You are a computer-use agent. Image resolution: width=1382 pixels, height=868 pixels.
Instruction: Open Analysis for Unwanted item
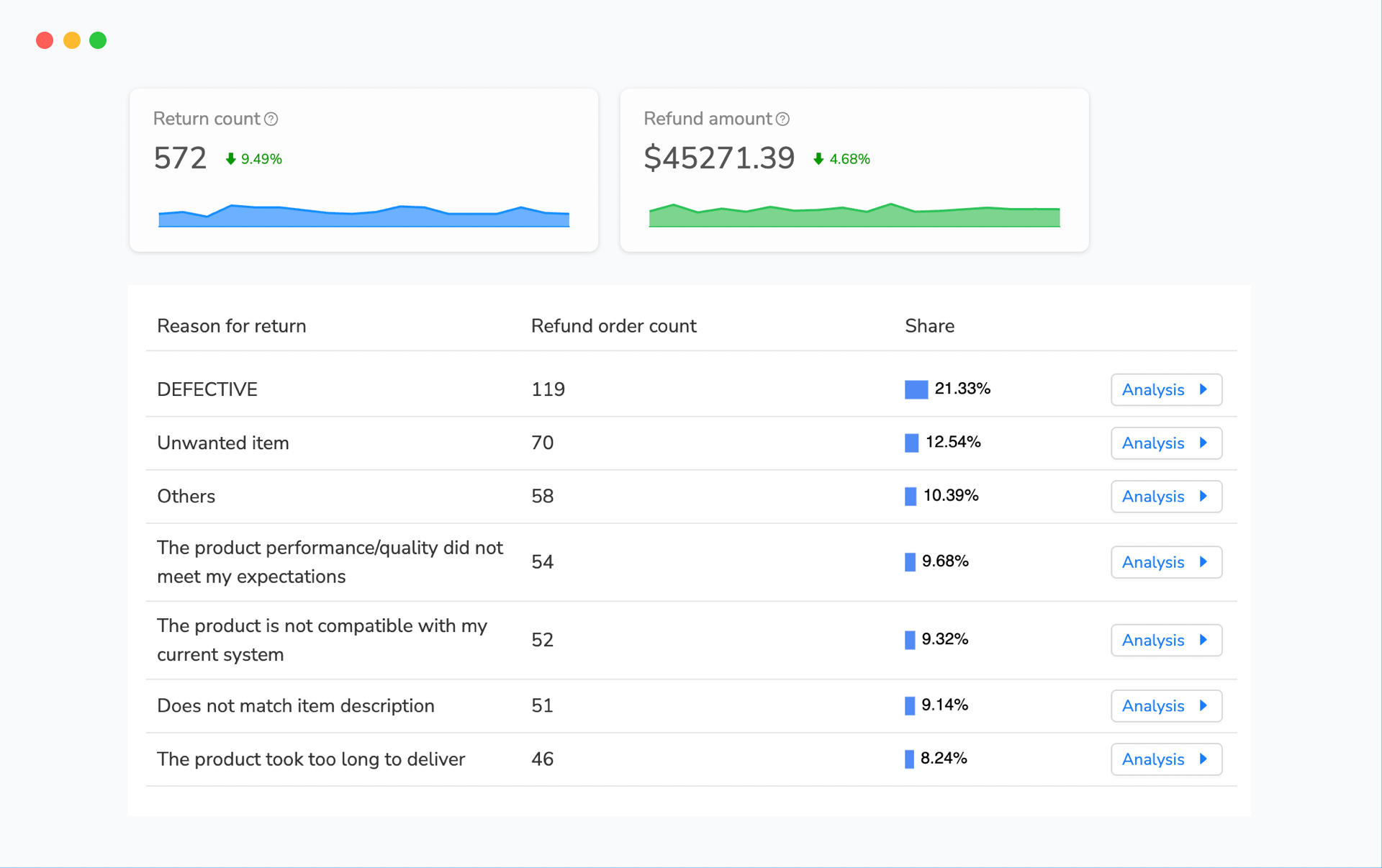(1166, 443)
